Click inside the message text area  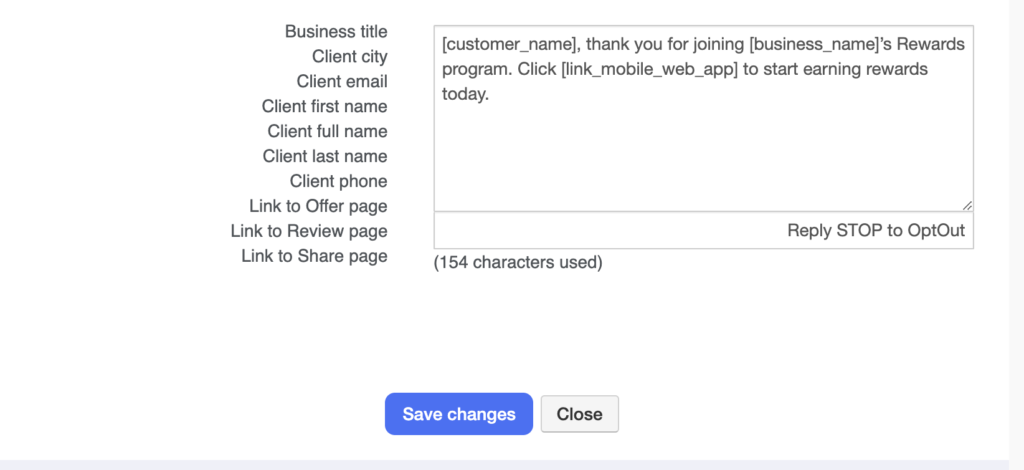(x=703, y=150)
